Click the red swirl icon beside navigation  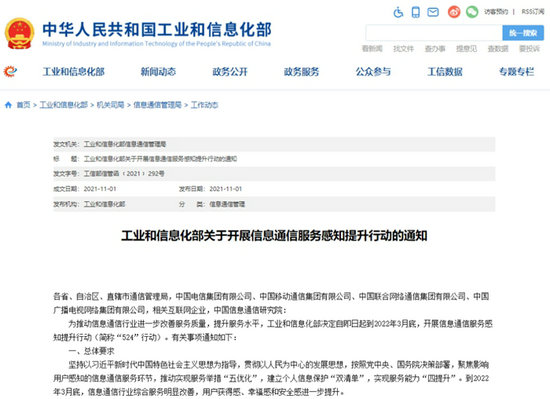point(10,72)
